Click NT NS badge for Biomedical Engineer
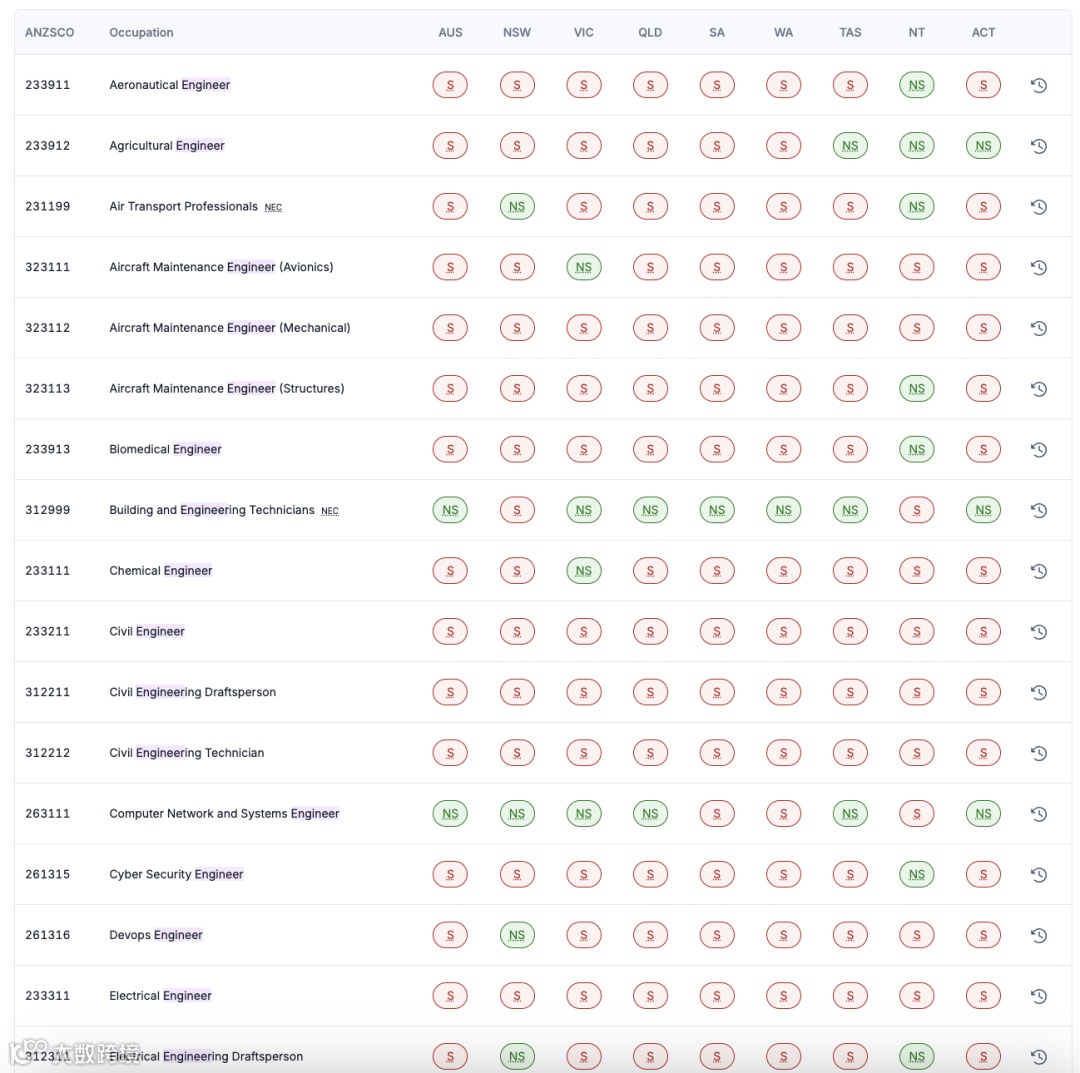This screenshot has height=1073, width=1080. (917, 450)
